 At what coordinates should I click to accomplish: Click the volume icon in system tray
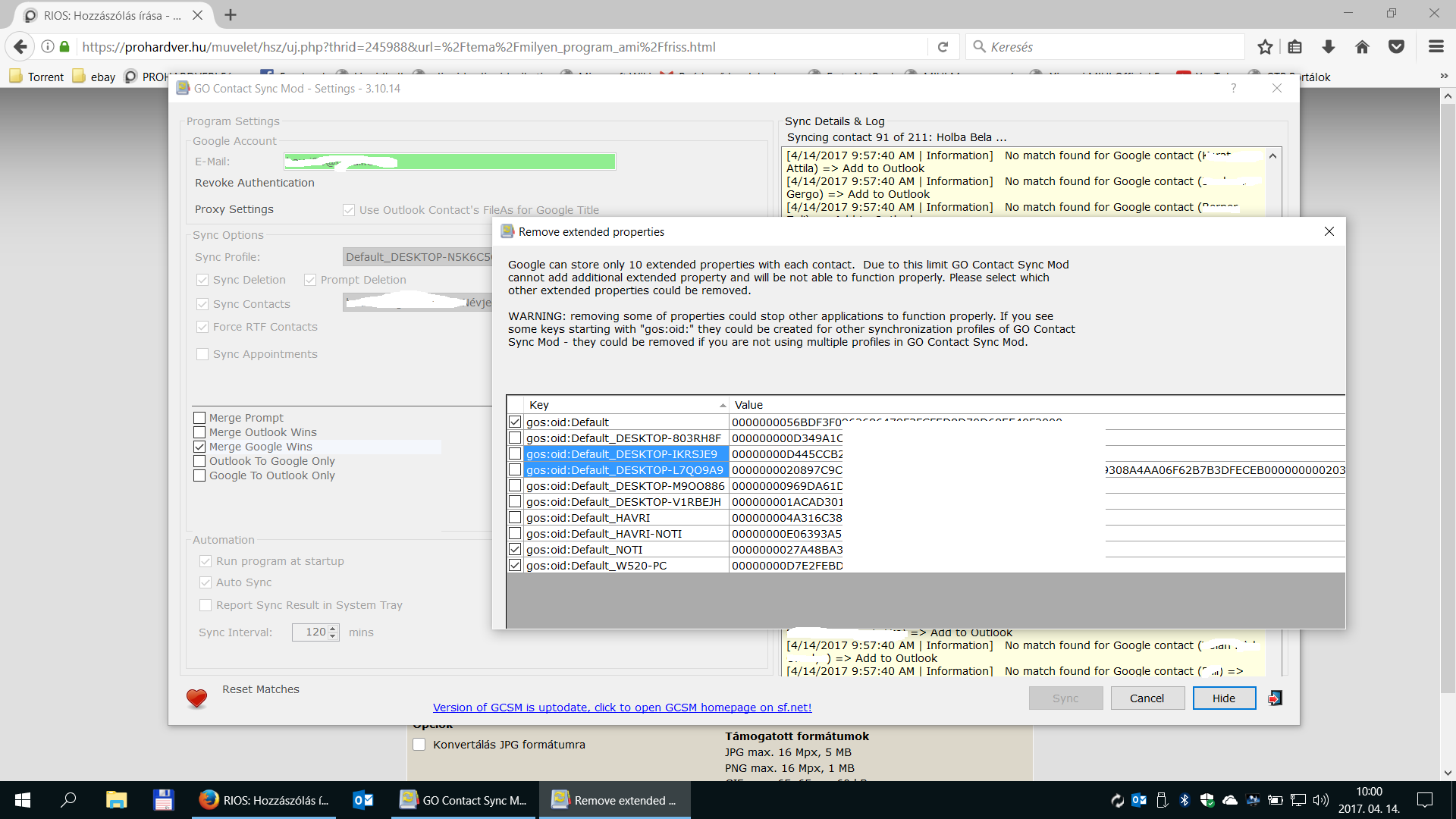1320,800
